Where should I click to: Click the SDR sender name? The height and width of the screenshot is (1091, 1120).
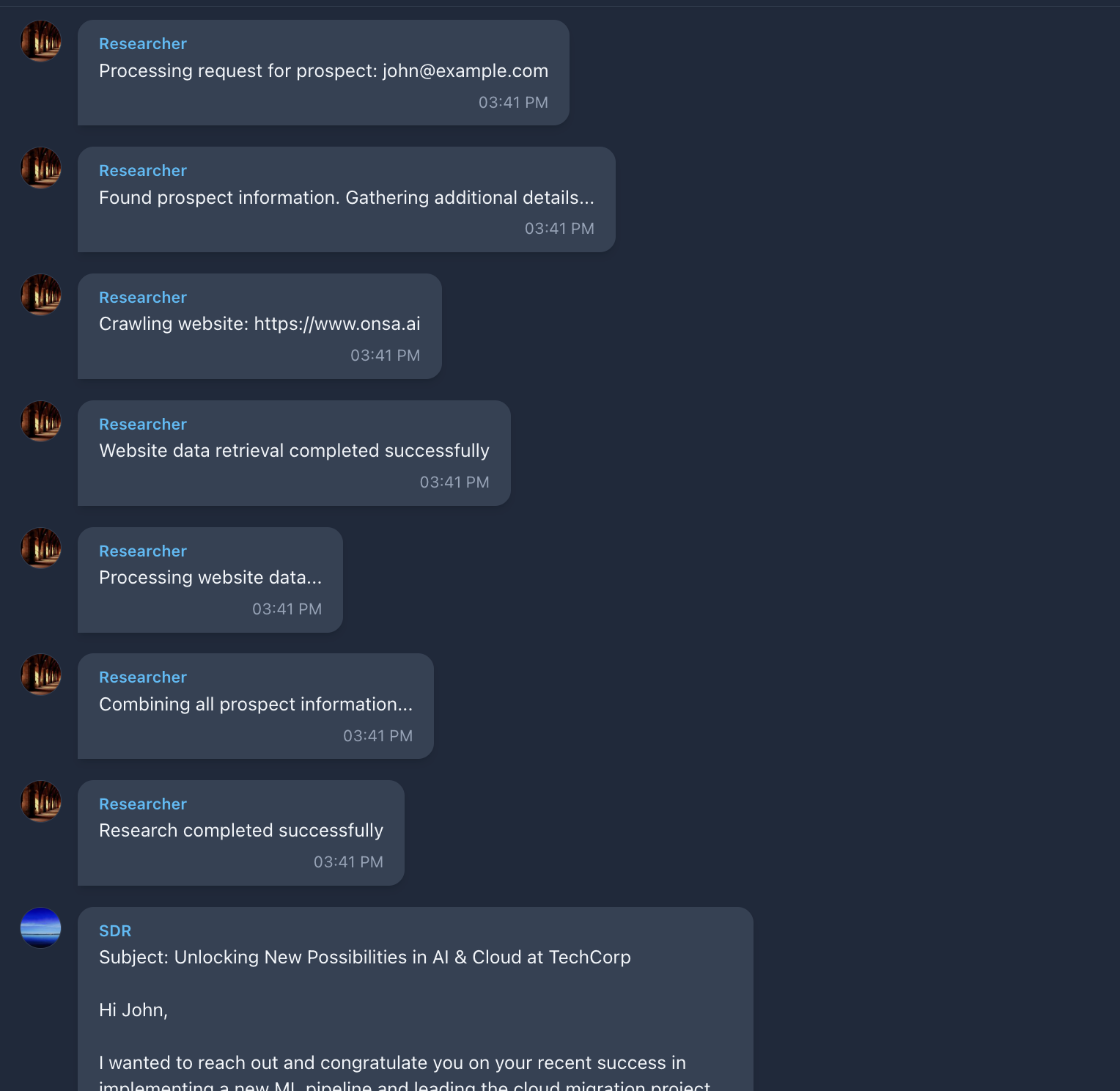115,931
